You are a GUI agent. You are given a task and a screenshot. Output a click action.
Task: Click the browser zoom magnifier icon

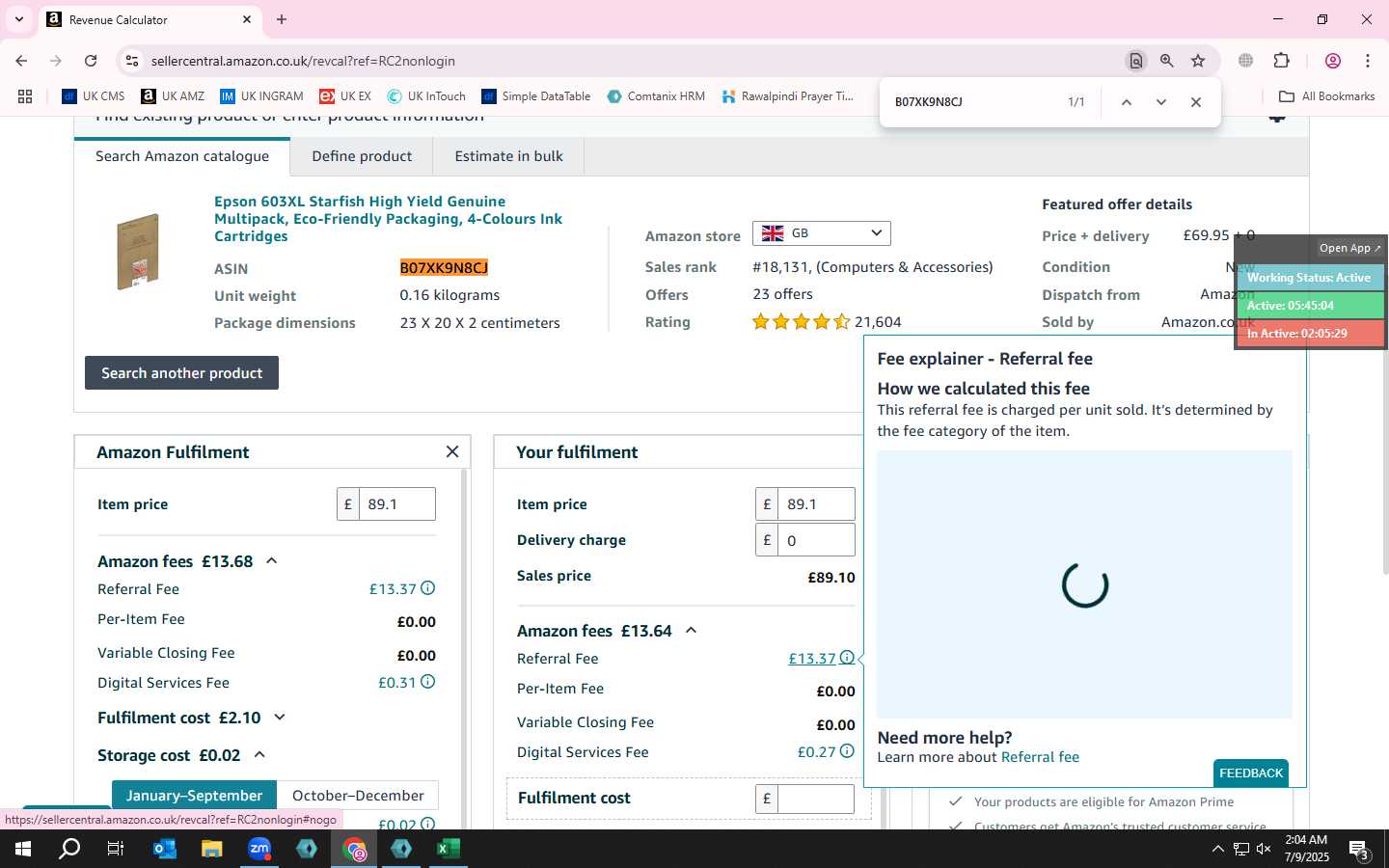1167,61
